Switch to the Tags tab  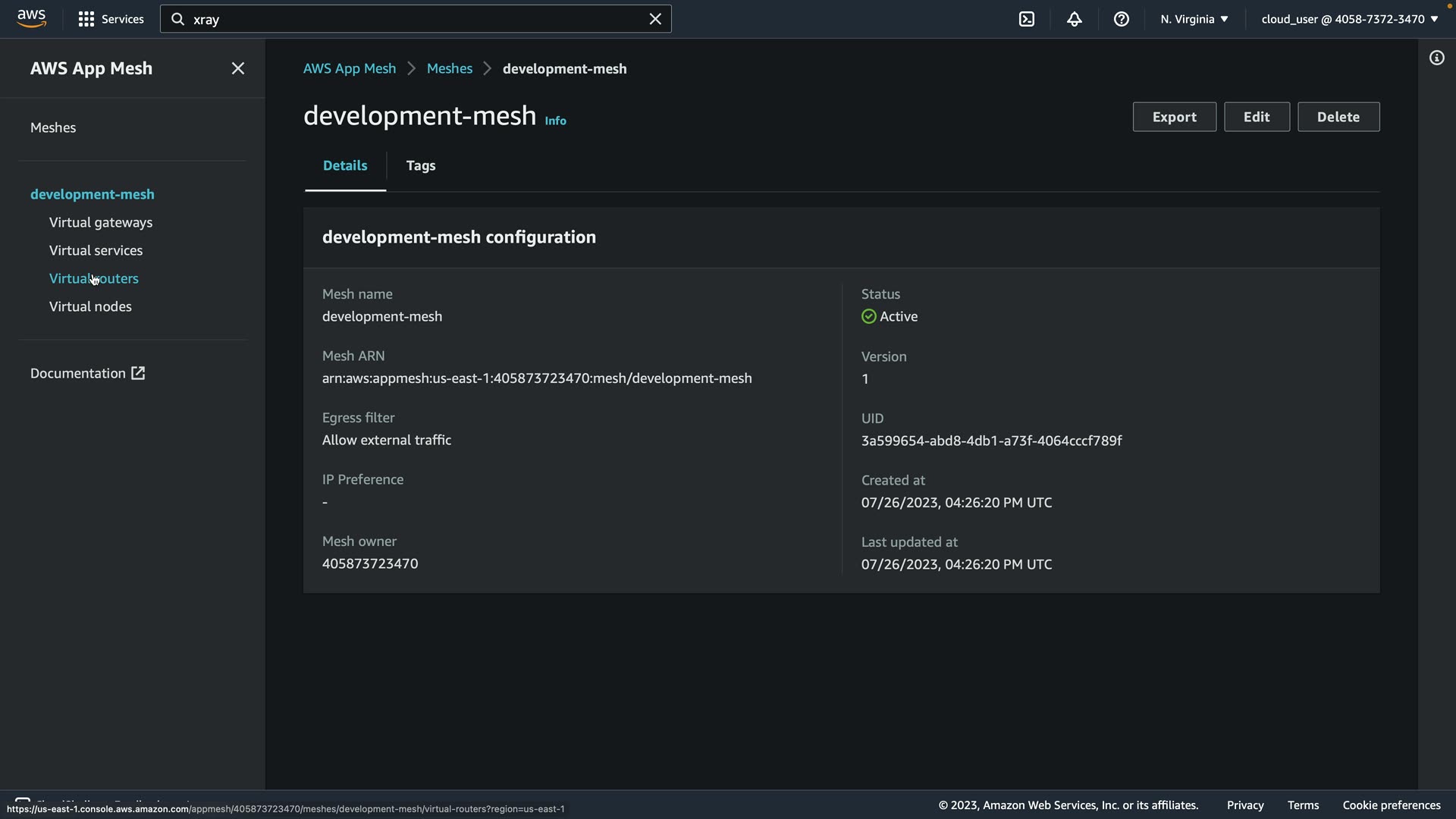point(420,165)
